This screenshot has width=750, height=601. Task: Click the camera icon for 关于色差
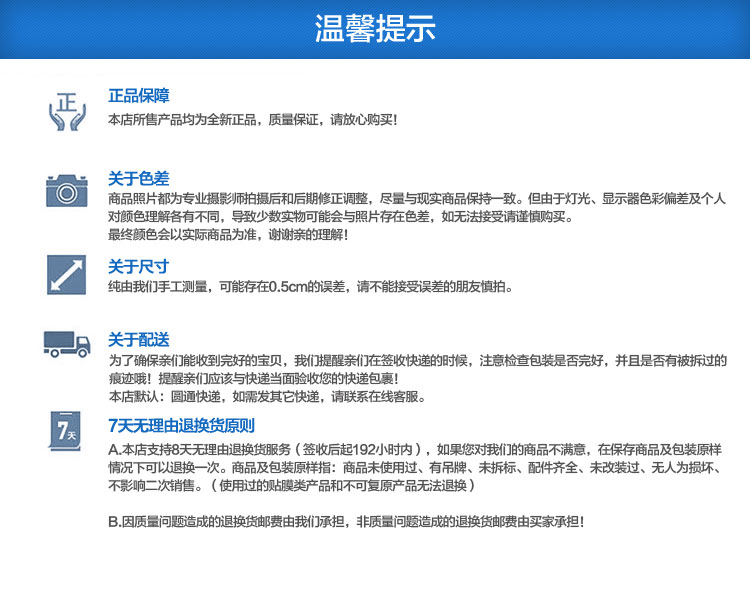click(x=66, y=190)
